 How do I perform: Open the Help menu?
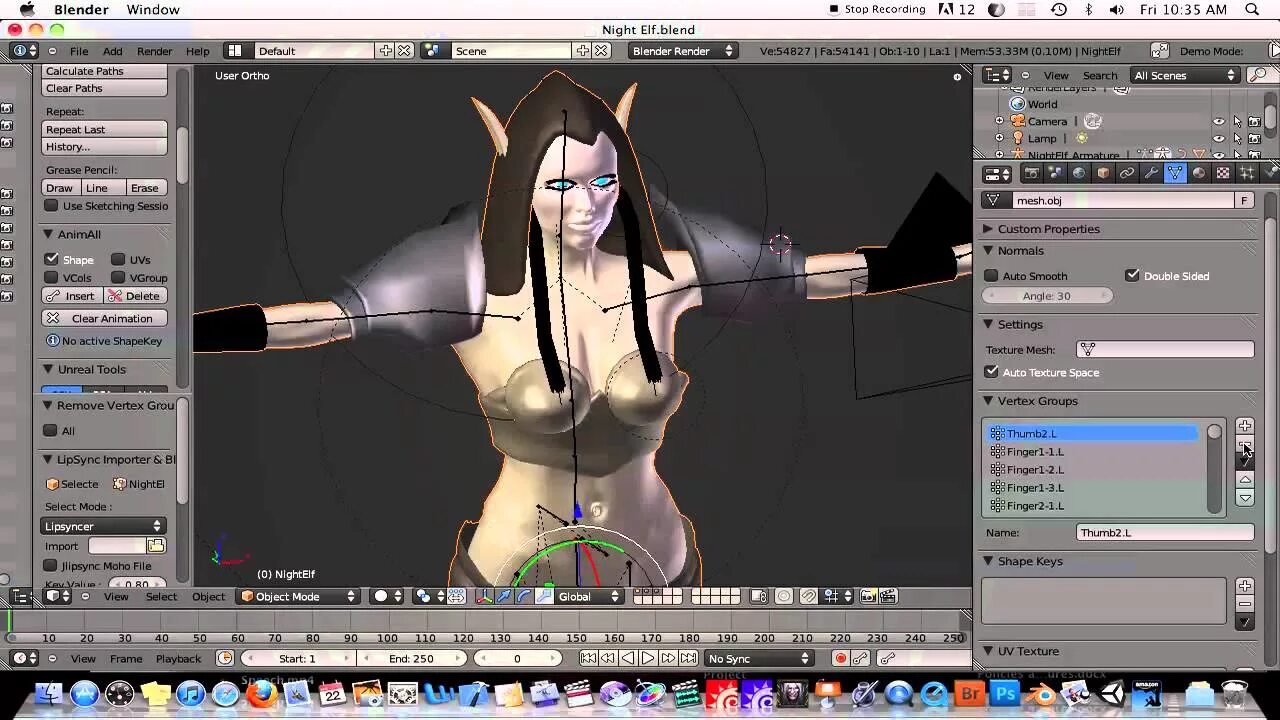click(x=198, y=51)
